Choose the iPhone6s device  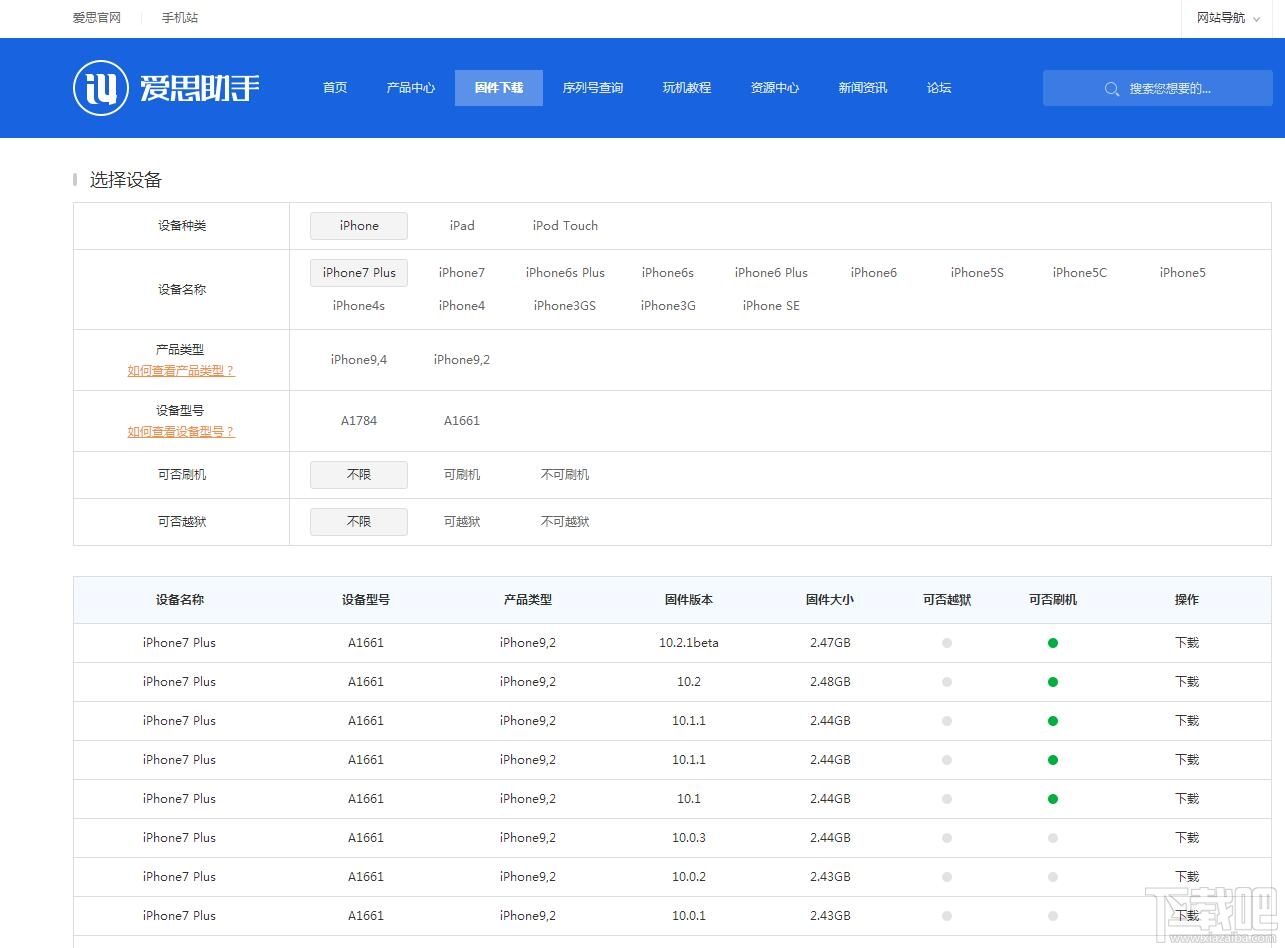pyautogui.click(x=668, y=273)
